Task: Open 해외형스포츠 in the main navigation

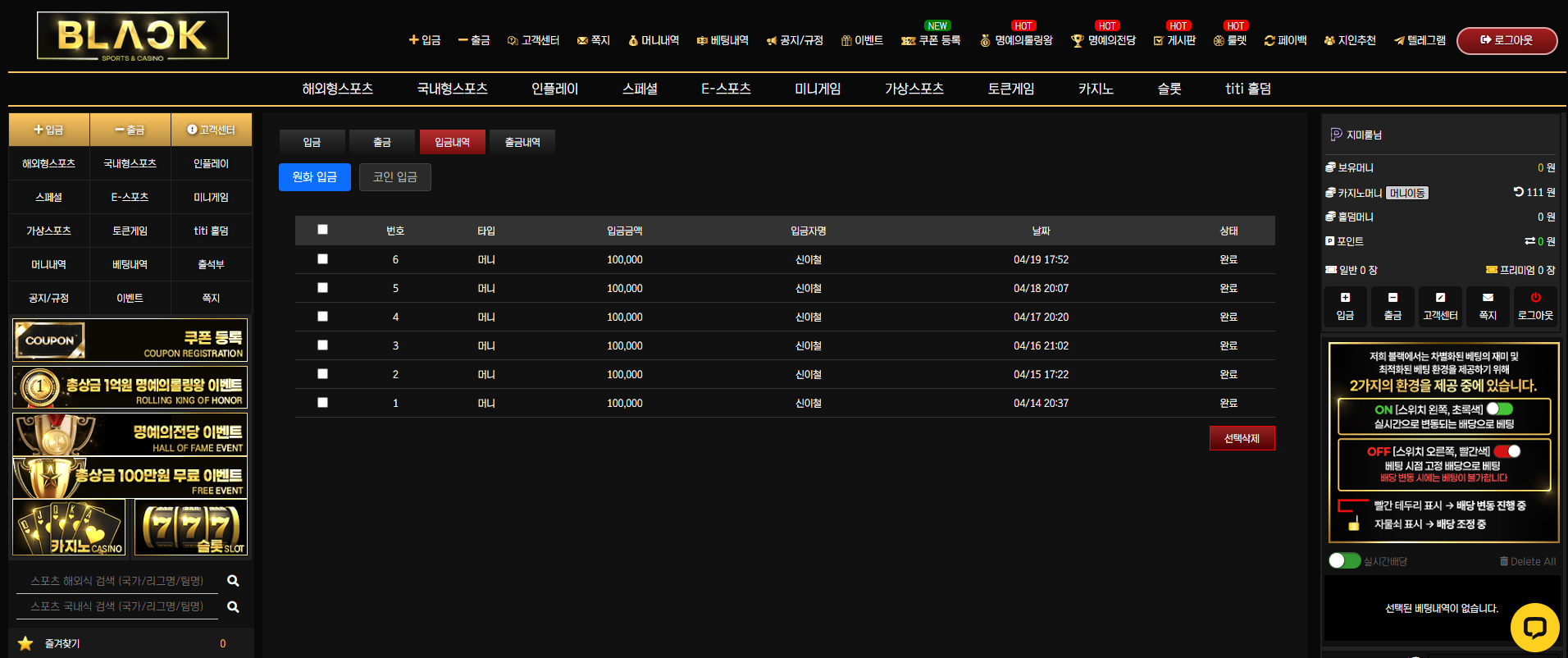Action: pyautogui.click(x=338, y=89)
